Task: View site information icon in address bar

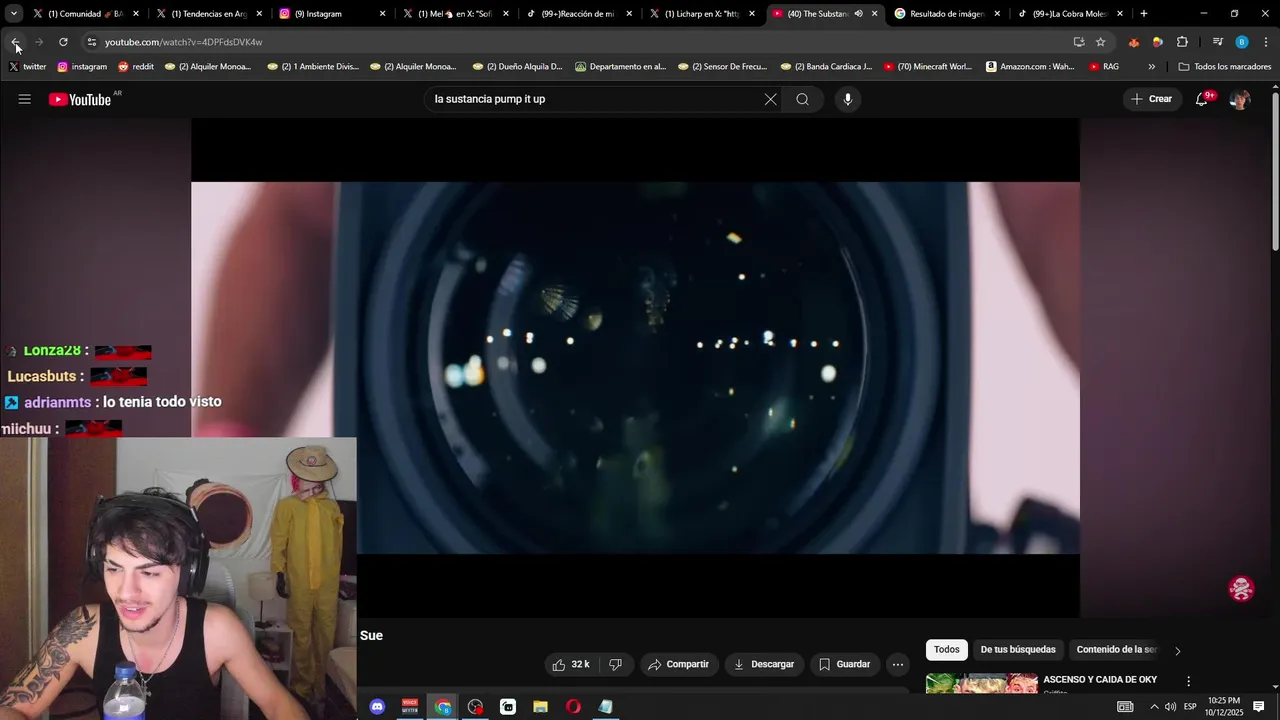Action: coord(92,42)
